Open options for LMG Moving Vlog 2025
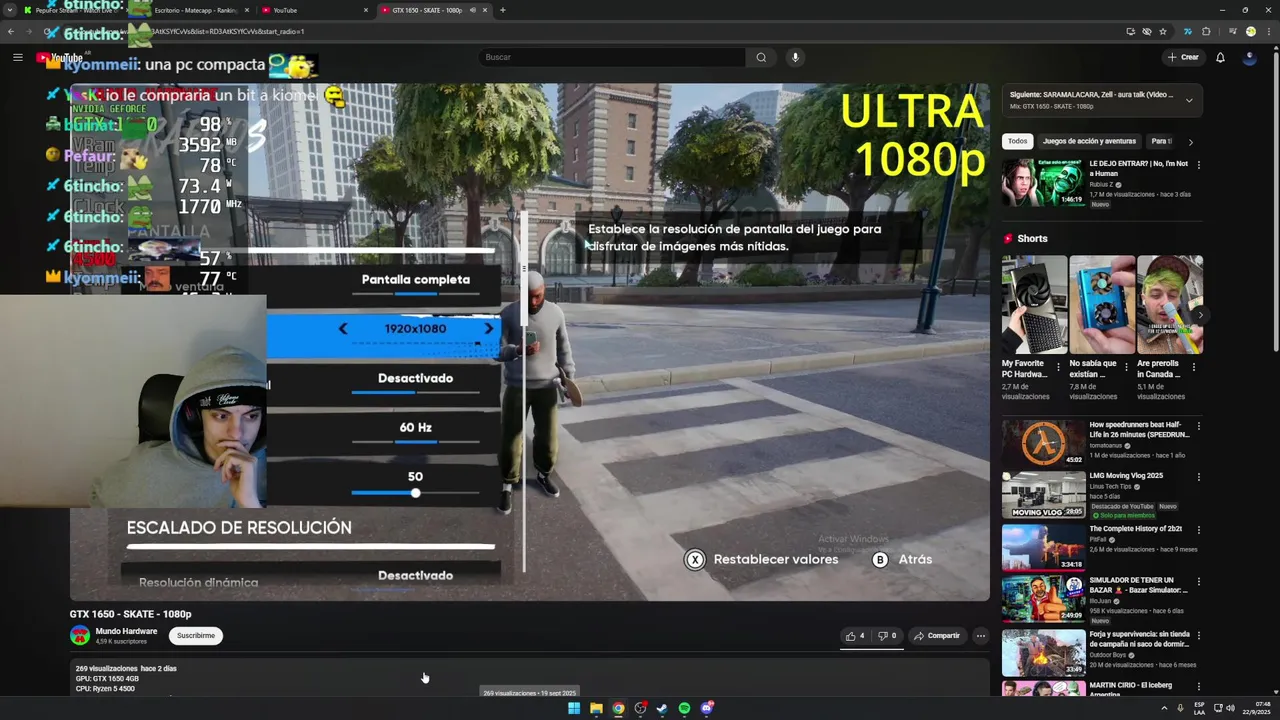1280x720 pixels. (x=1199, y=477)
